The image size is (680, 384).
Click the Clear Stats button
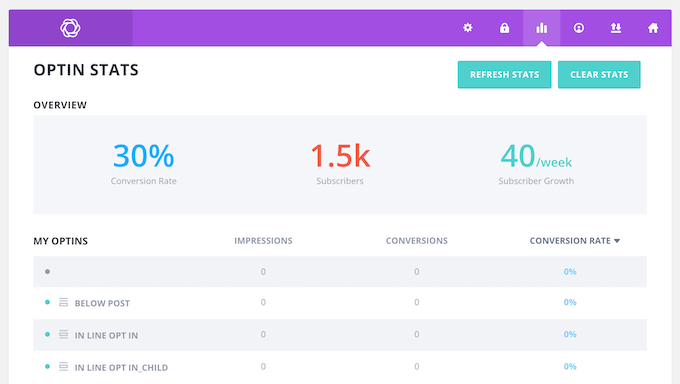coord(599,75)
